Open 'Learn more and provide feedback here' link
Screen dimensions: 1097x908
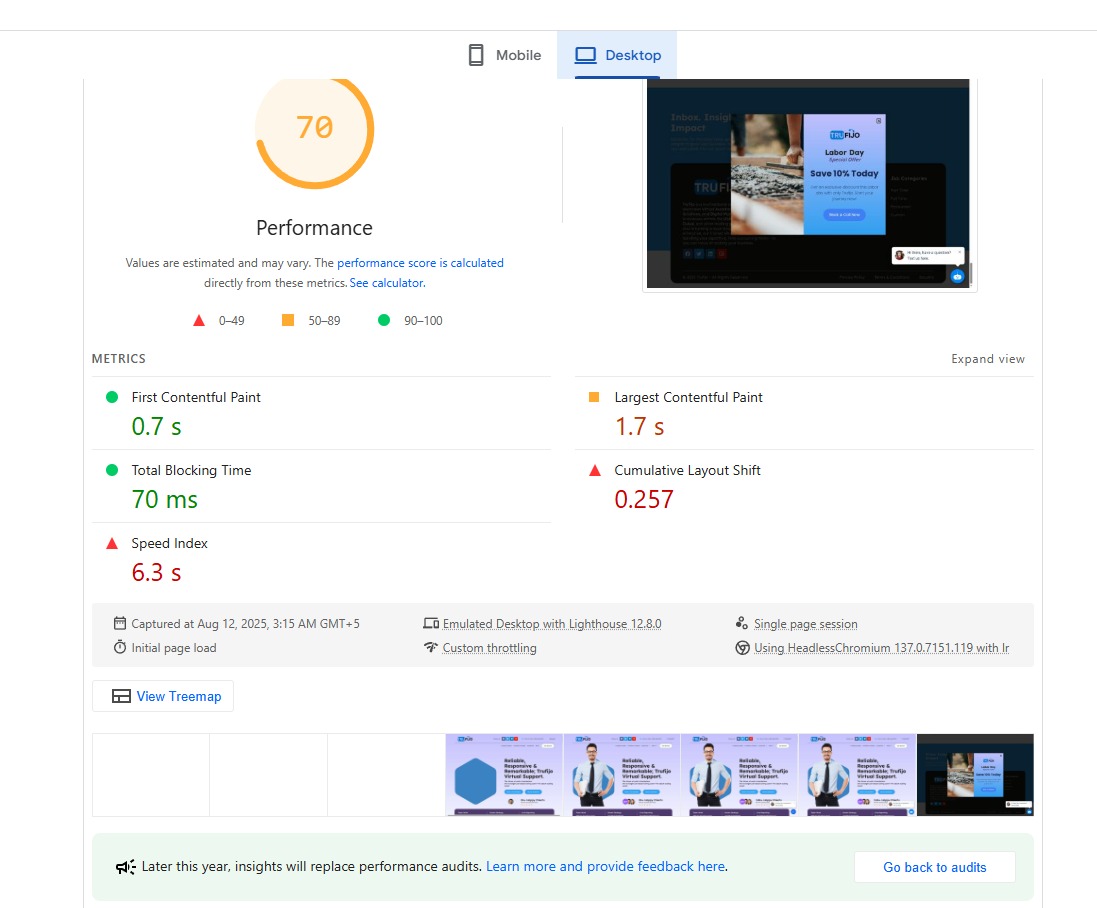605,867
